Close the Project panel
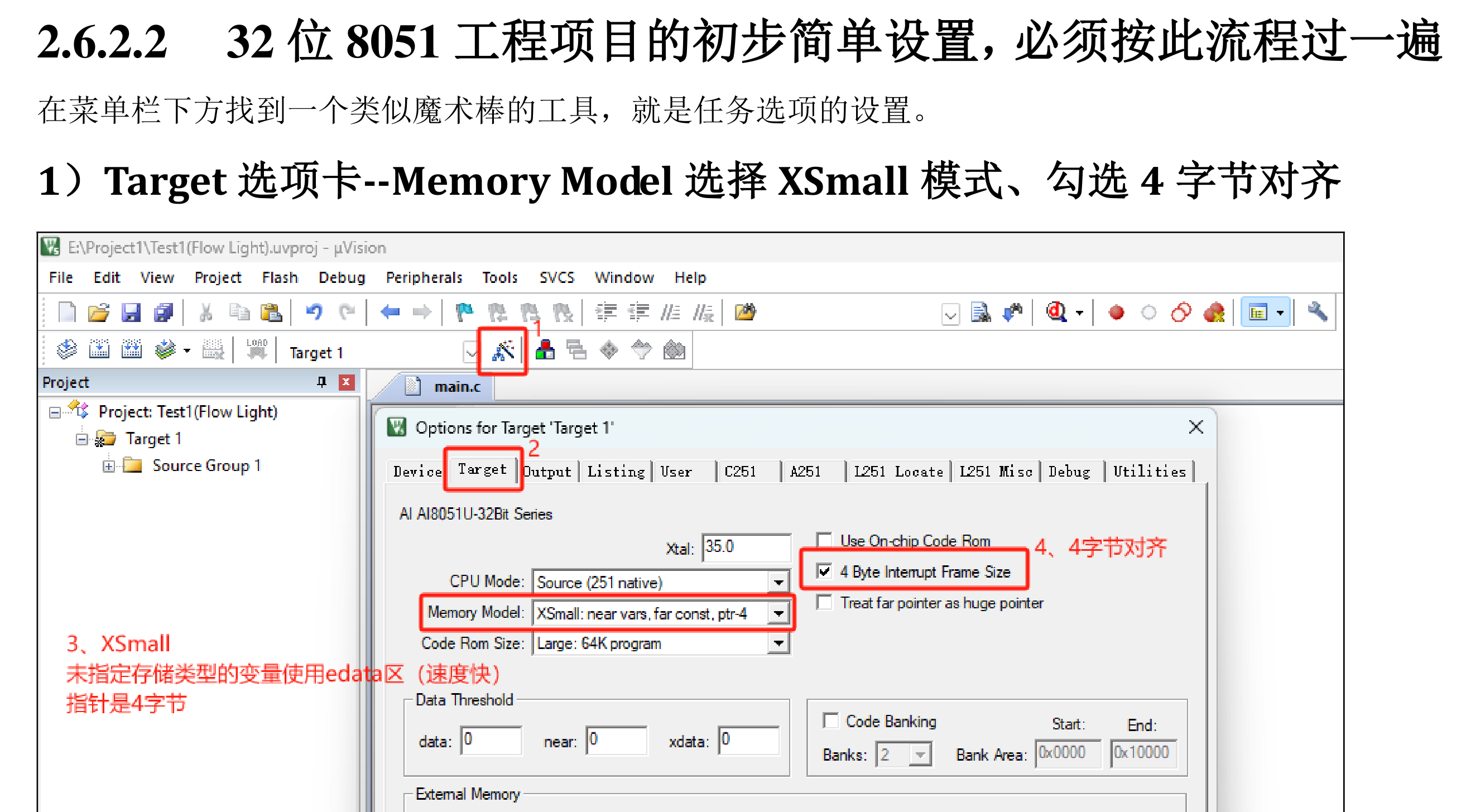Screen dimensions: 1461x812 tap(346, 382)
